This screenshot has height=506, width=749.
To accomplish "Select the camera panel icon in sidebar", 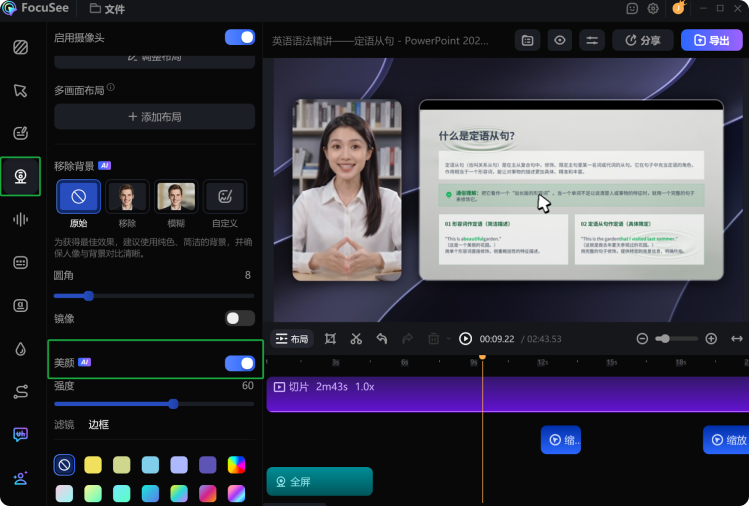I will point(20,176).
